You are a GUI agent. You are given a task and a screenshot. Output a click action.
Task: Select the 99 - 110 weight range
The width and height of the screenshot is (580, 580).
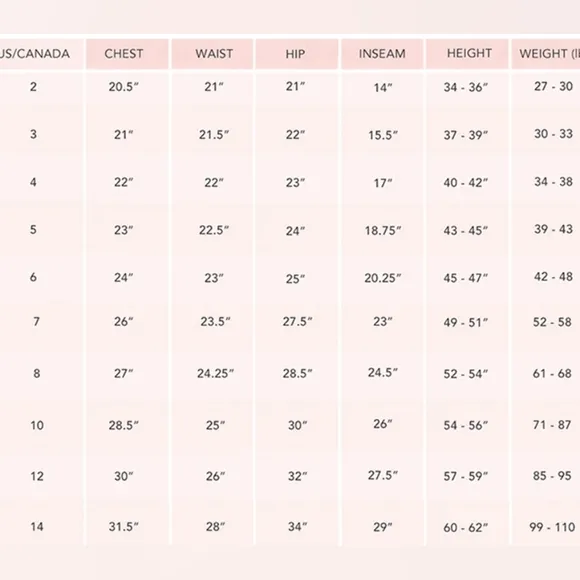[552, 527]
